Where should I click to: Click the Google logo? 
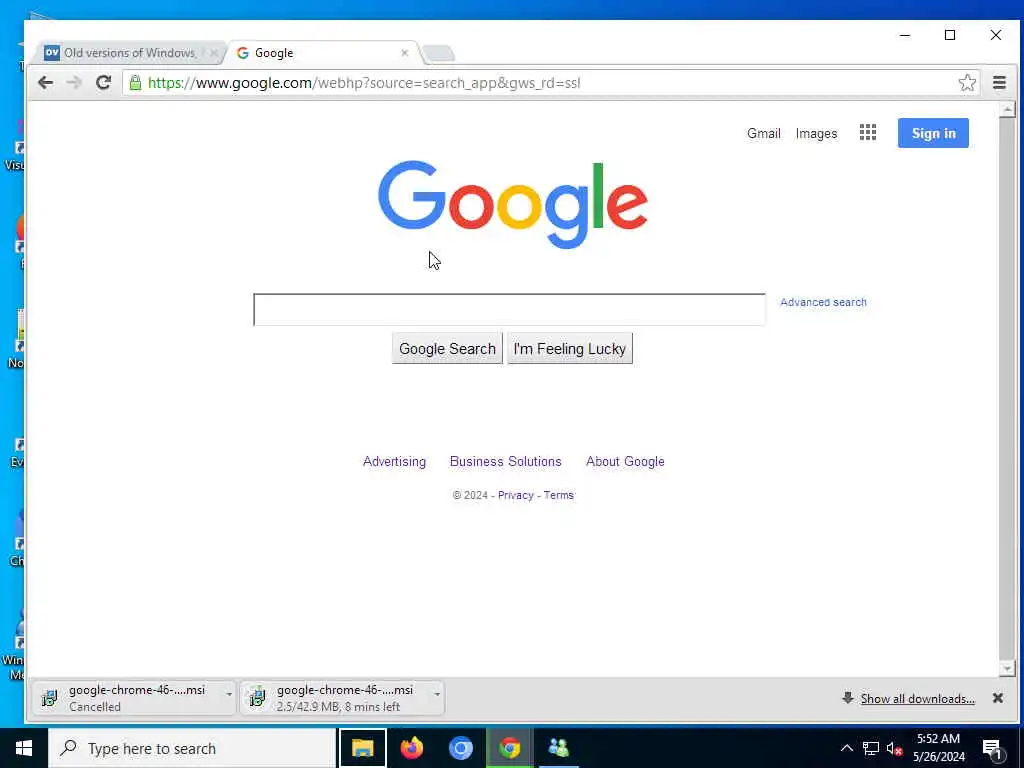(x=513, y=204)
